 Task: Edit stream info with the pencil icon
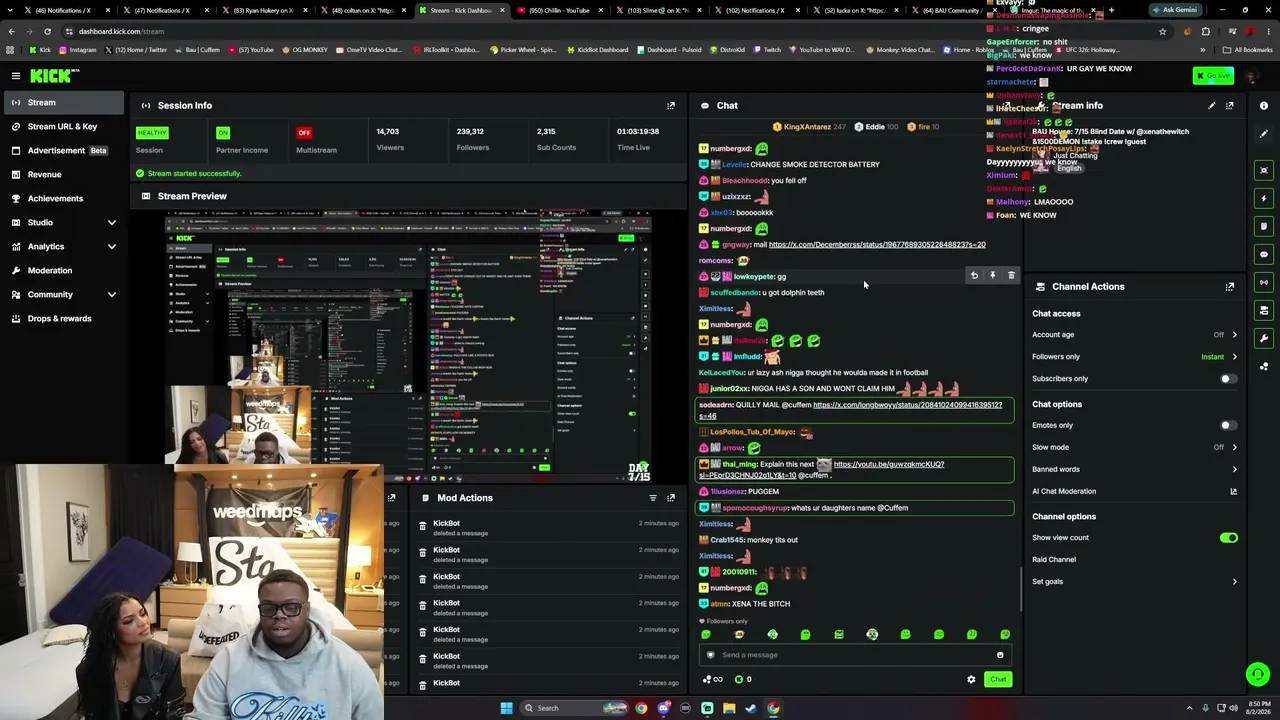(x=1212, y=105)
